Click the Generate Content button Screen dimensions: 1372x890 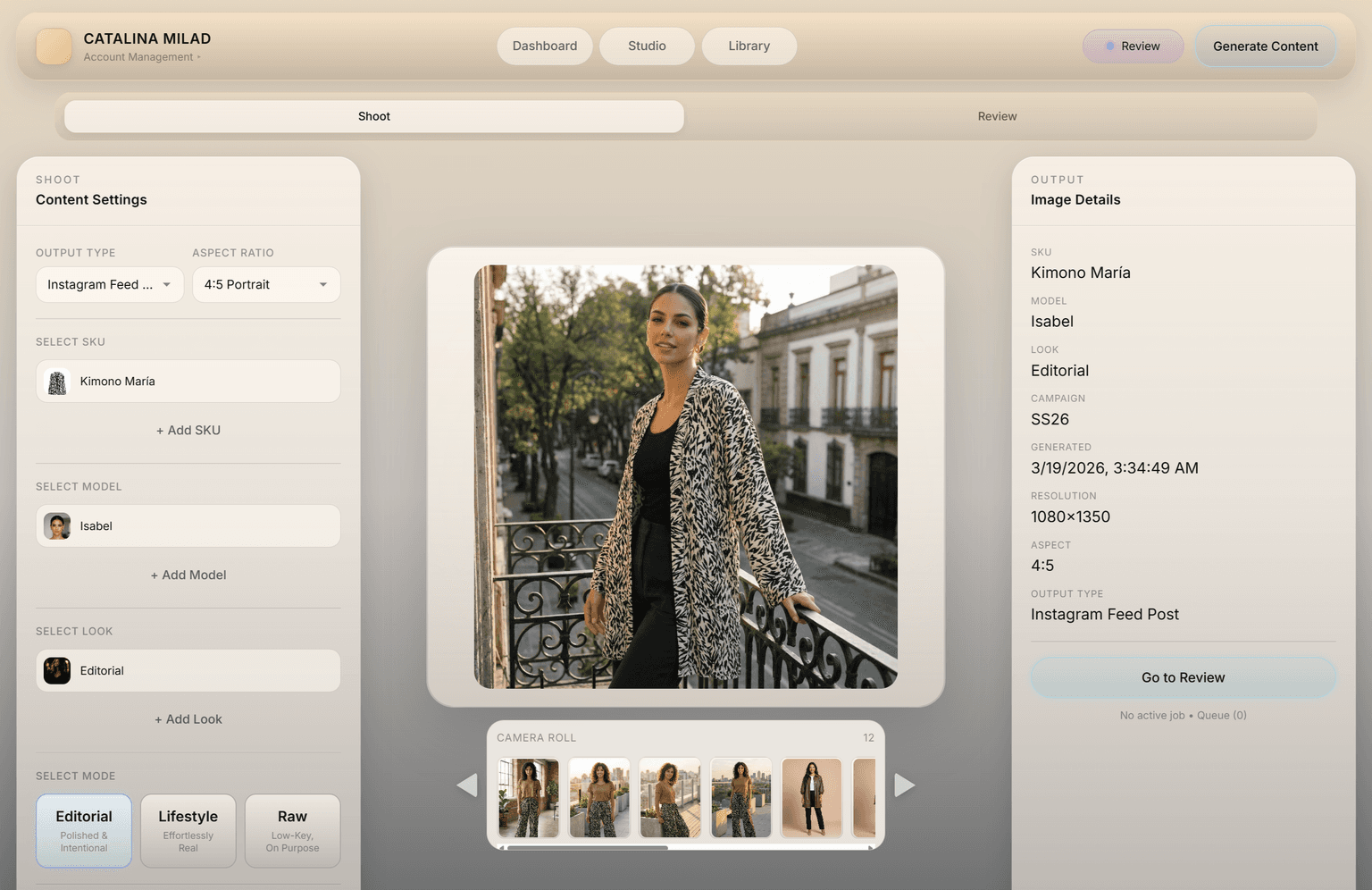pos(1265,46)
